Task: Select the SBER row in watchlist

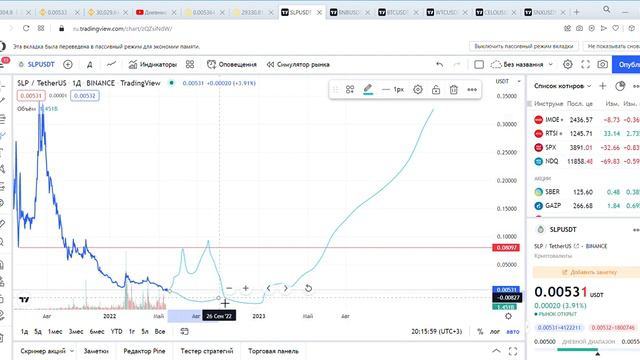Action: (x=586, y=192)
